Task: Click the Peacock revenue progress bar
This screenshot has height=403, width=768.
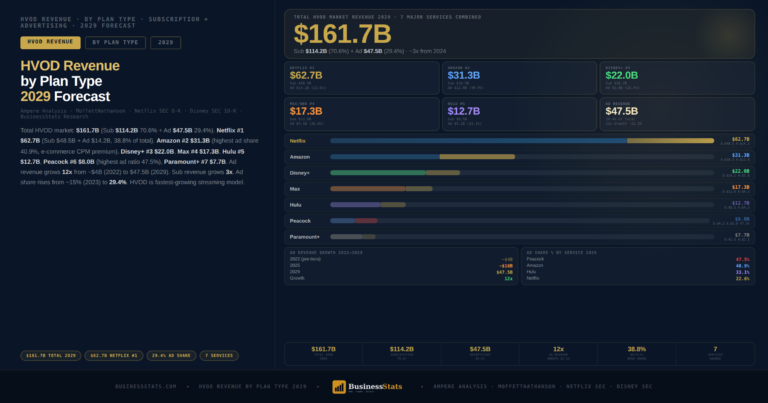Action: click(520, 221)
